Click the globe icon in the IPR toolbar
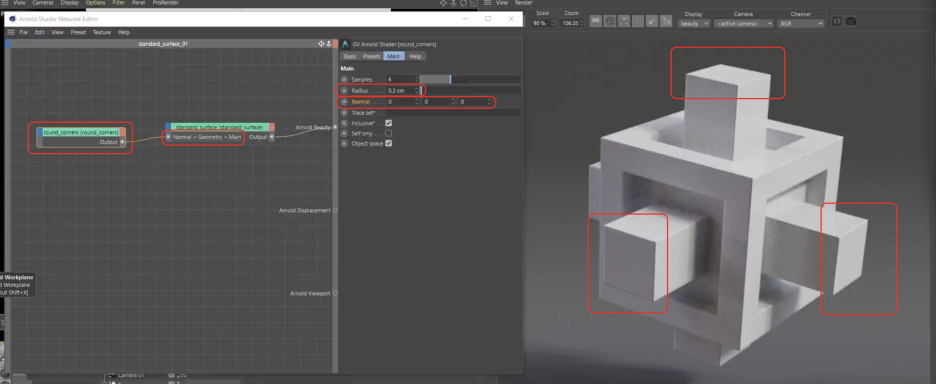 [x=610, y=21]
